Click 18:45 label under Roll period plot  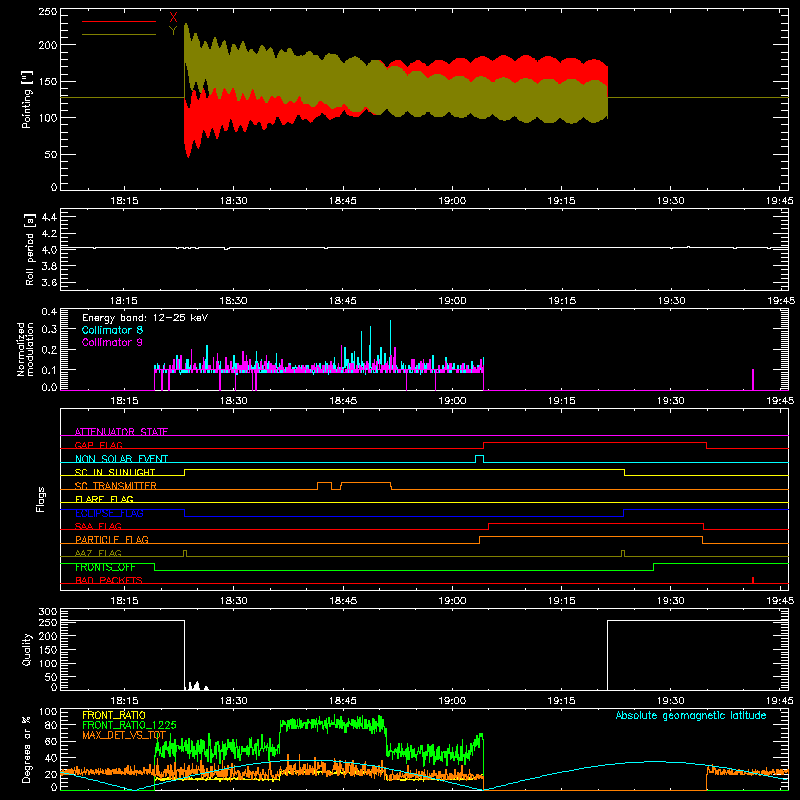click(343, 301)
